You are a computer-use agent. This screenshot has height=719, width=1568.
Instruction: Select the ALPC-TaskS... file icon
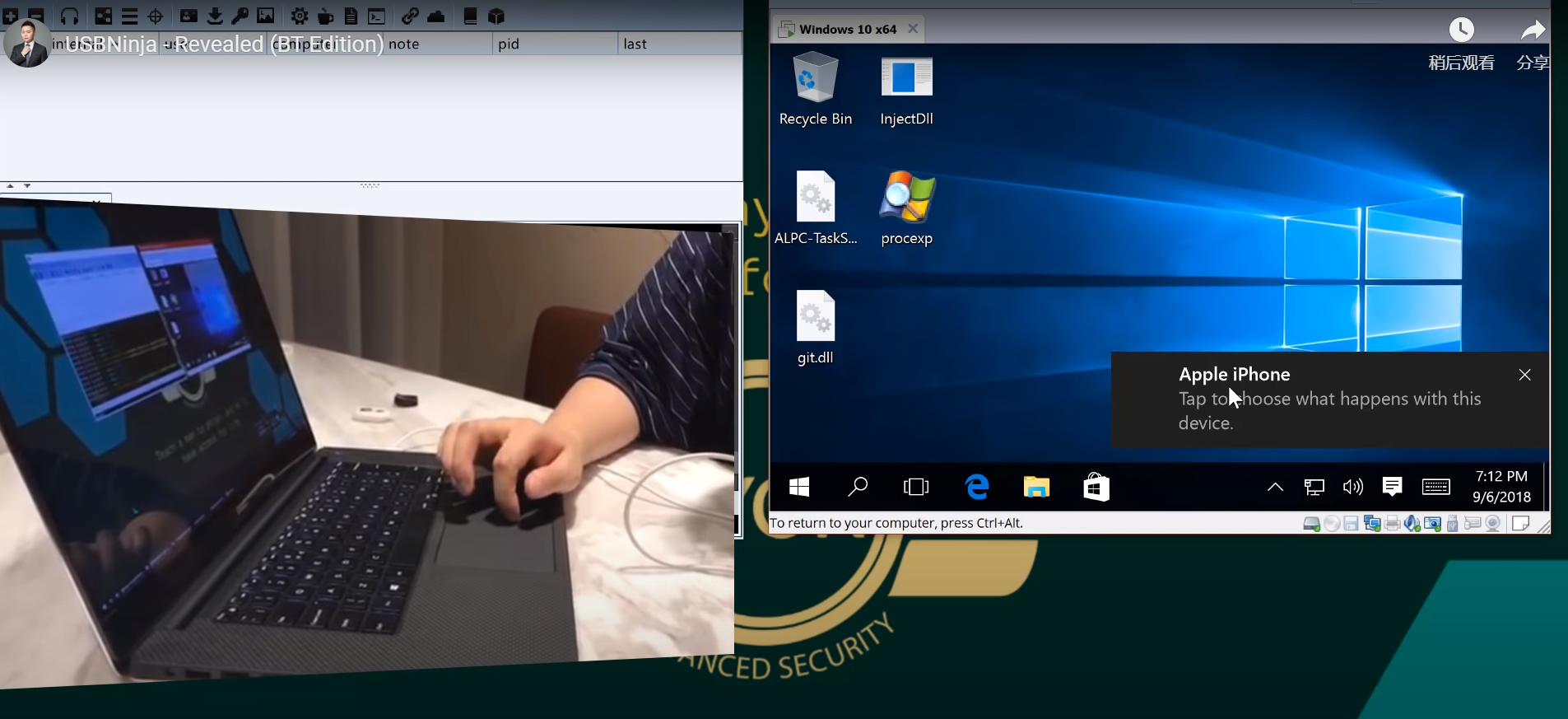pos(815,208)
